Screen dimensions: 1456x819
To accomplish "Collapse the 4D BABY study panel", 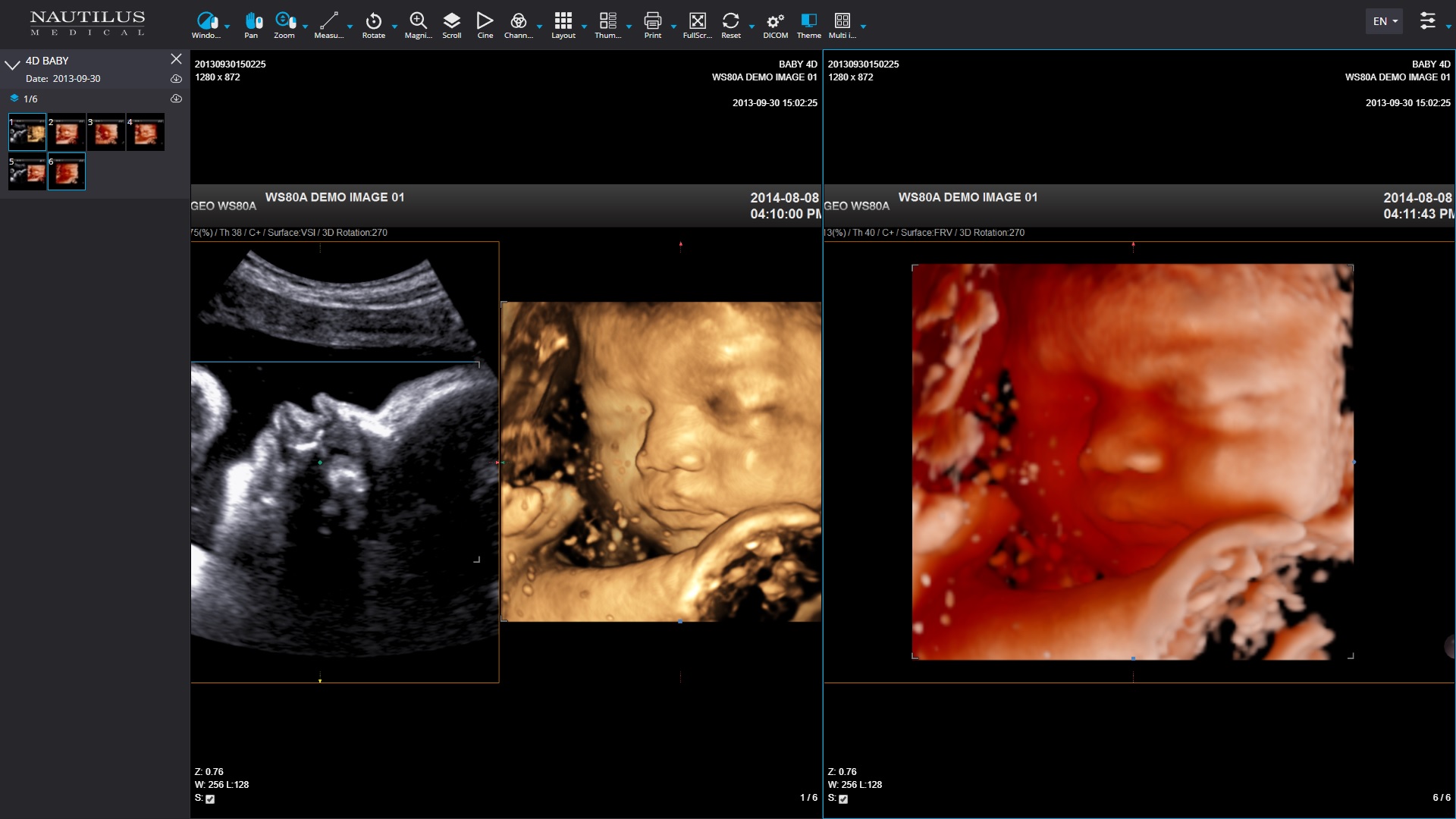I will [x=12, y=64].
